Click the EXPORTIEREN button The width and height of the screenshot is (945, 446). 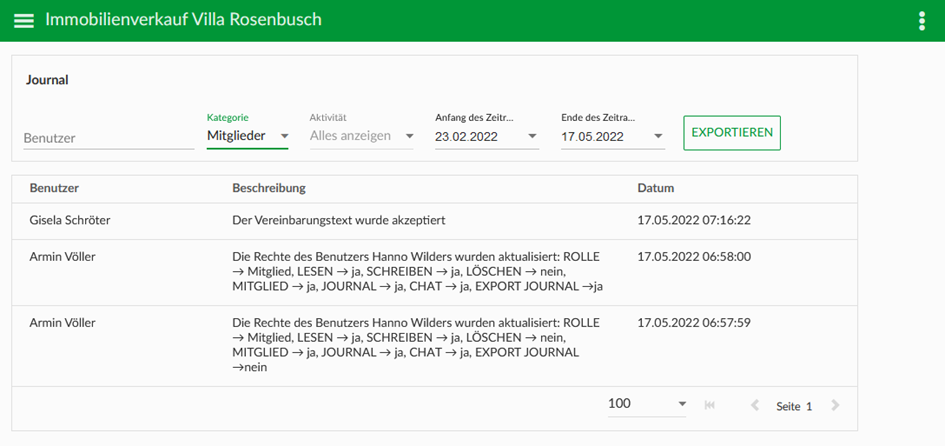(732, 133)
